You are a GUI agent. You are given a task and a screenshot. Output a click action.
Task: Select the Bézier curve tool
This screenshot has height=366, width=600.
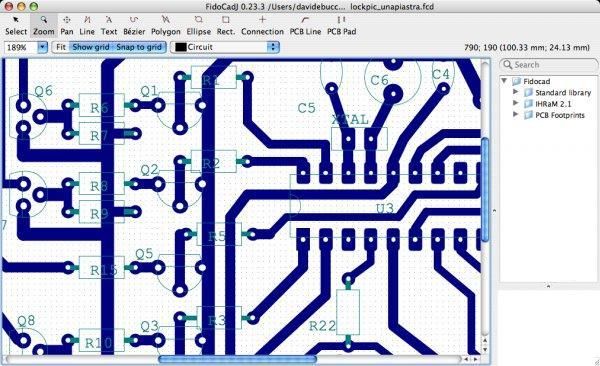[x=134, y=26]
